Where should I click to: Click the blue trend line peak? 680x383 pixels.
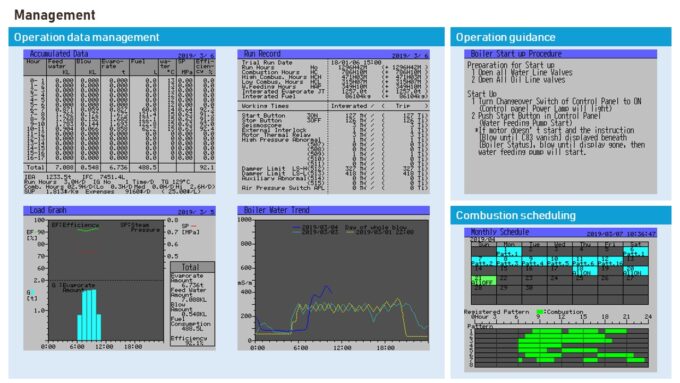click(x=326, y=287)
